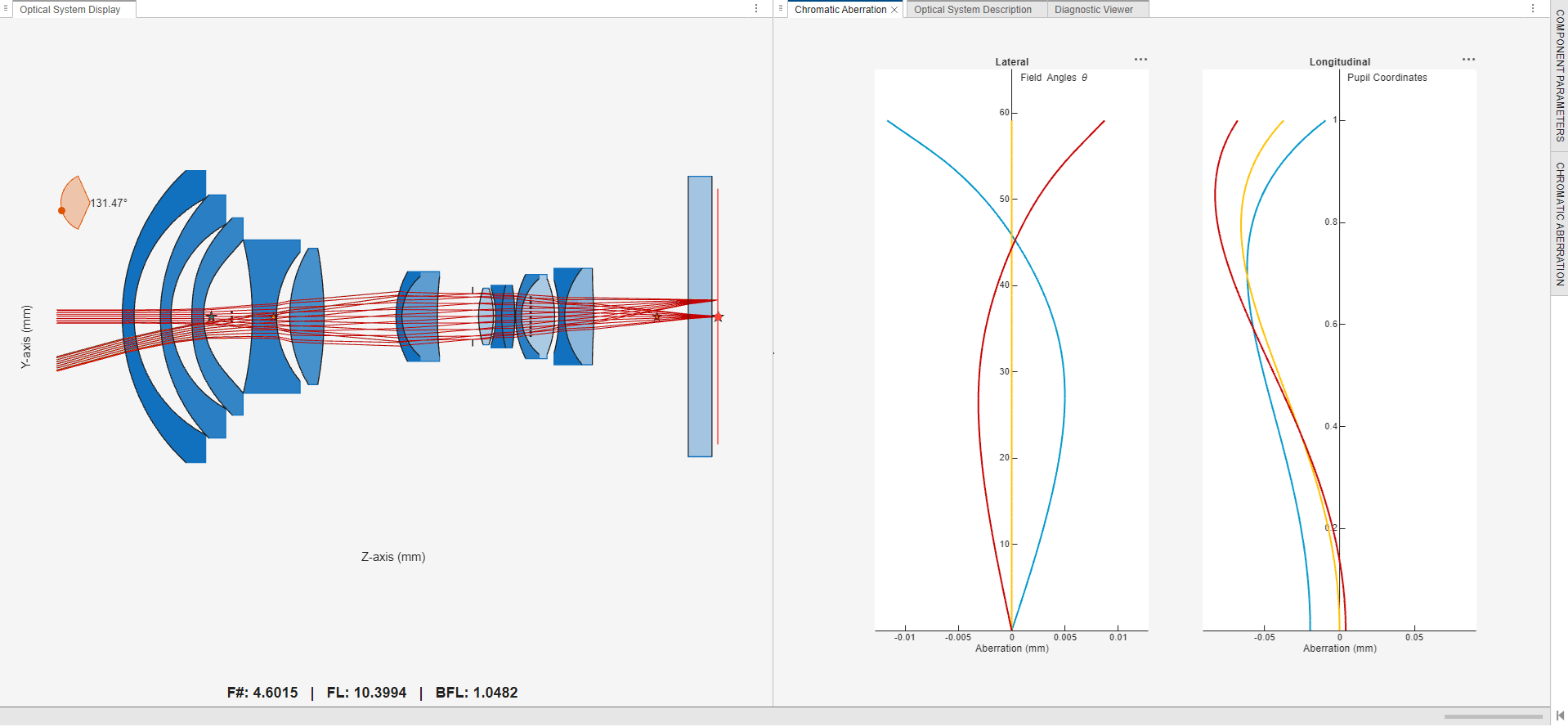Open Lateral plot options menu
The height and width of the screenshot is (727, 1568).
click(1140, 60)
